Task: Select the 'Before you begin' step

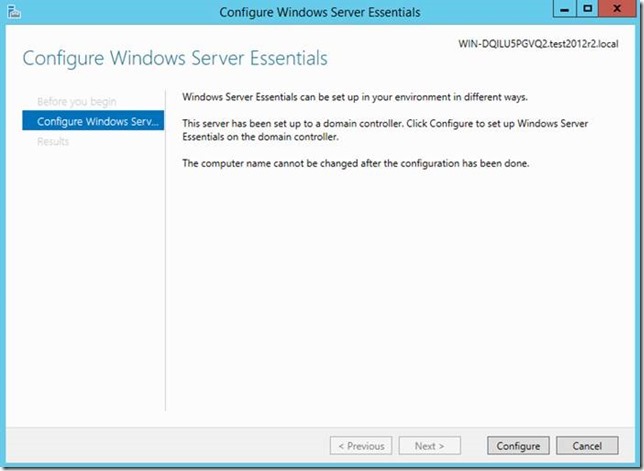Action: 76,102
